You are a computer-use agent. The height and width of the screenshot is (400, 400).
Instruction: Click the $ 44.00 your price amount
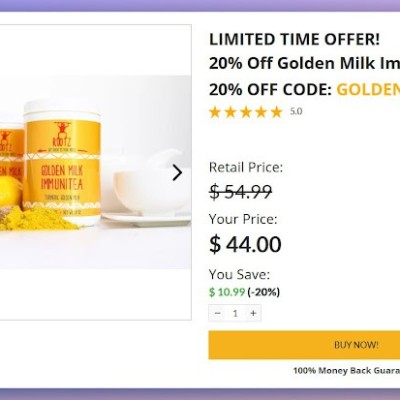245,244
